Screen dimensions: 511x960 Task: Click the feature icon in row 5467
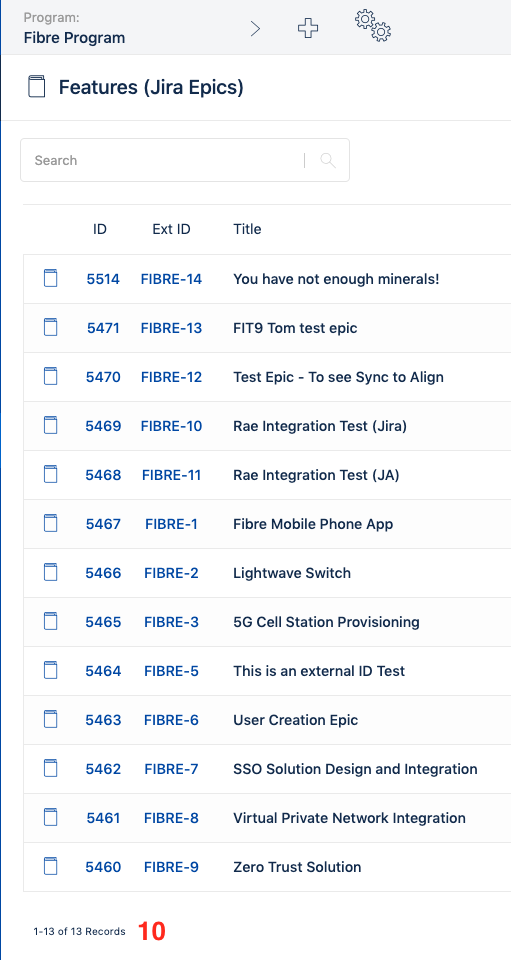(51, 523)
